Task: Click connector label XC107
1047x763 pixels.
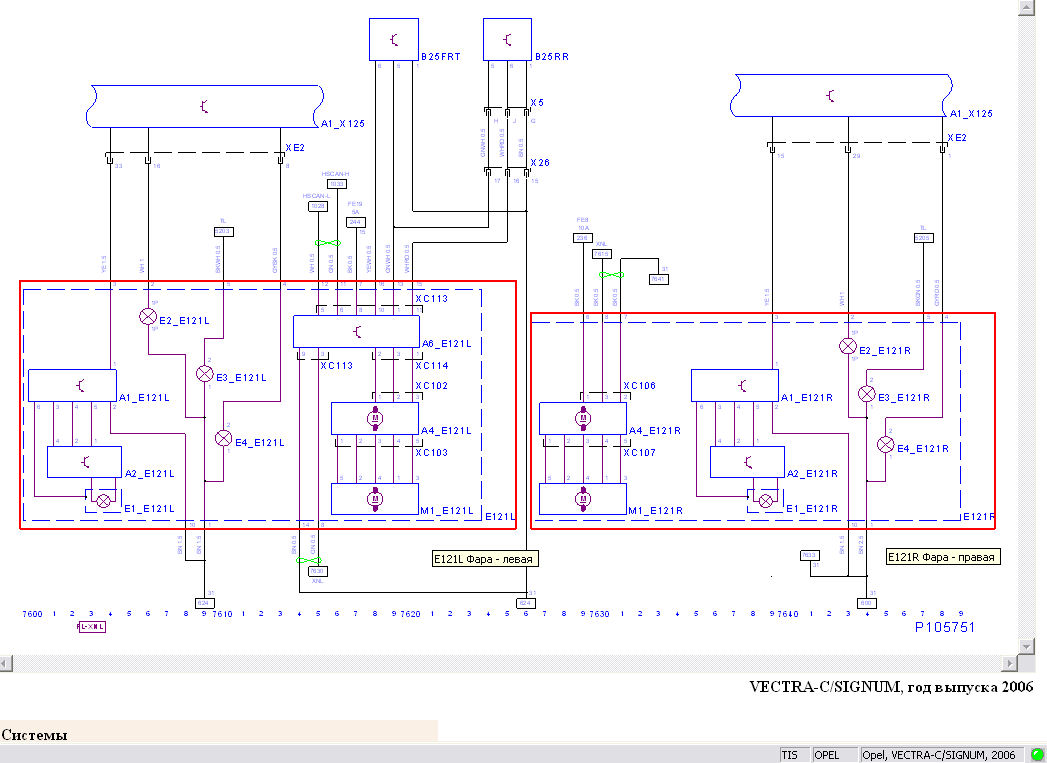Action: tap(640, 453)
